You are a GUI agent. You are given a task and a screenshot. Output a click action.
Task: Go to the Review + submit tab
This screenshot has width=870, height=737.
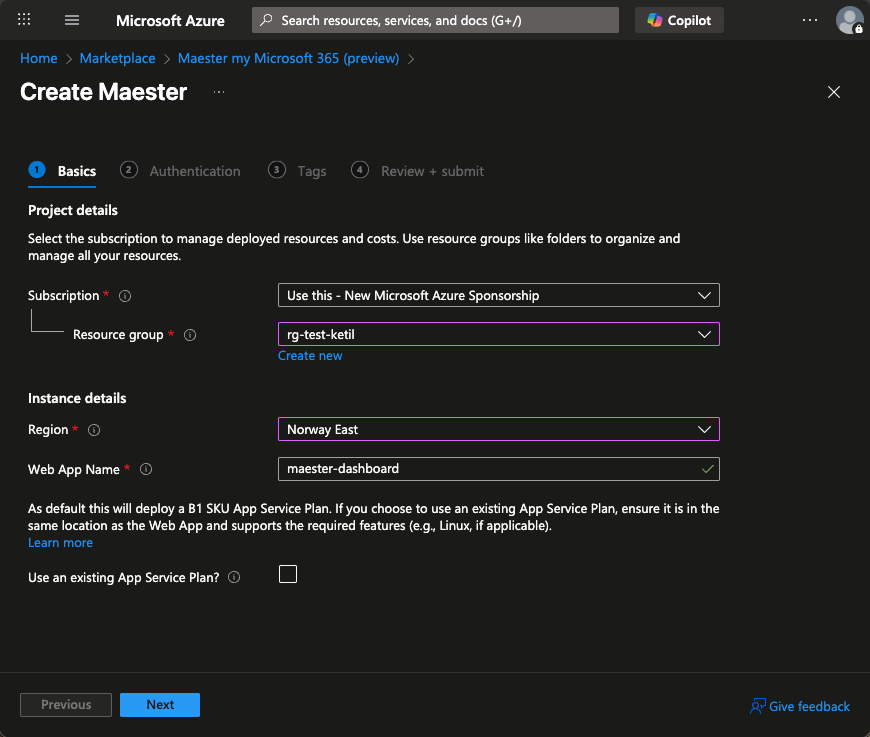click(x=431, y=171)
